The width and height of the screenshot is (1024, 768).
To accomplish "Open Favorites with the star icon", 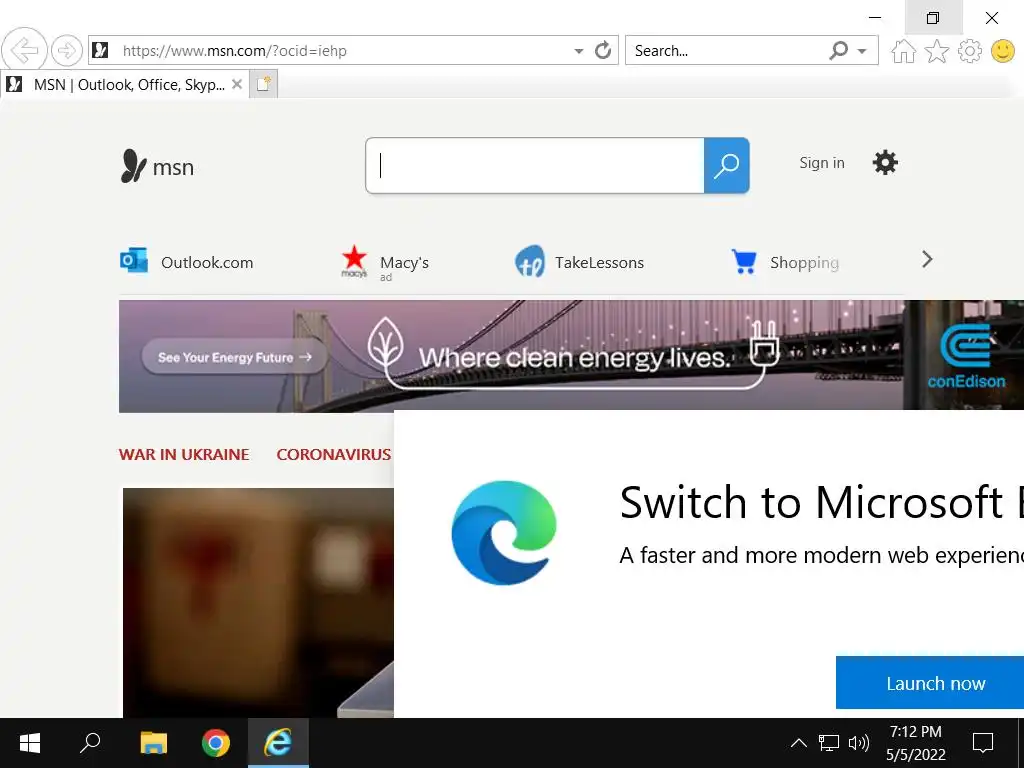I will (936, 51).
